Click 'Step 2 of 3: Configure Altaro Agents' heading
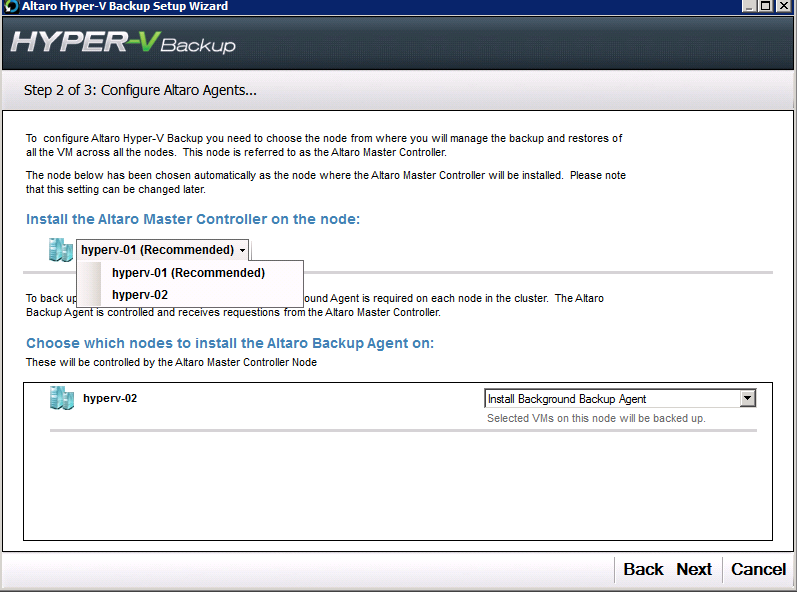 click(x=140, y=90)
